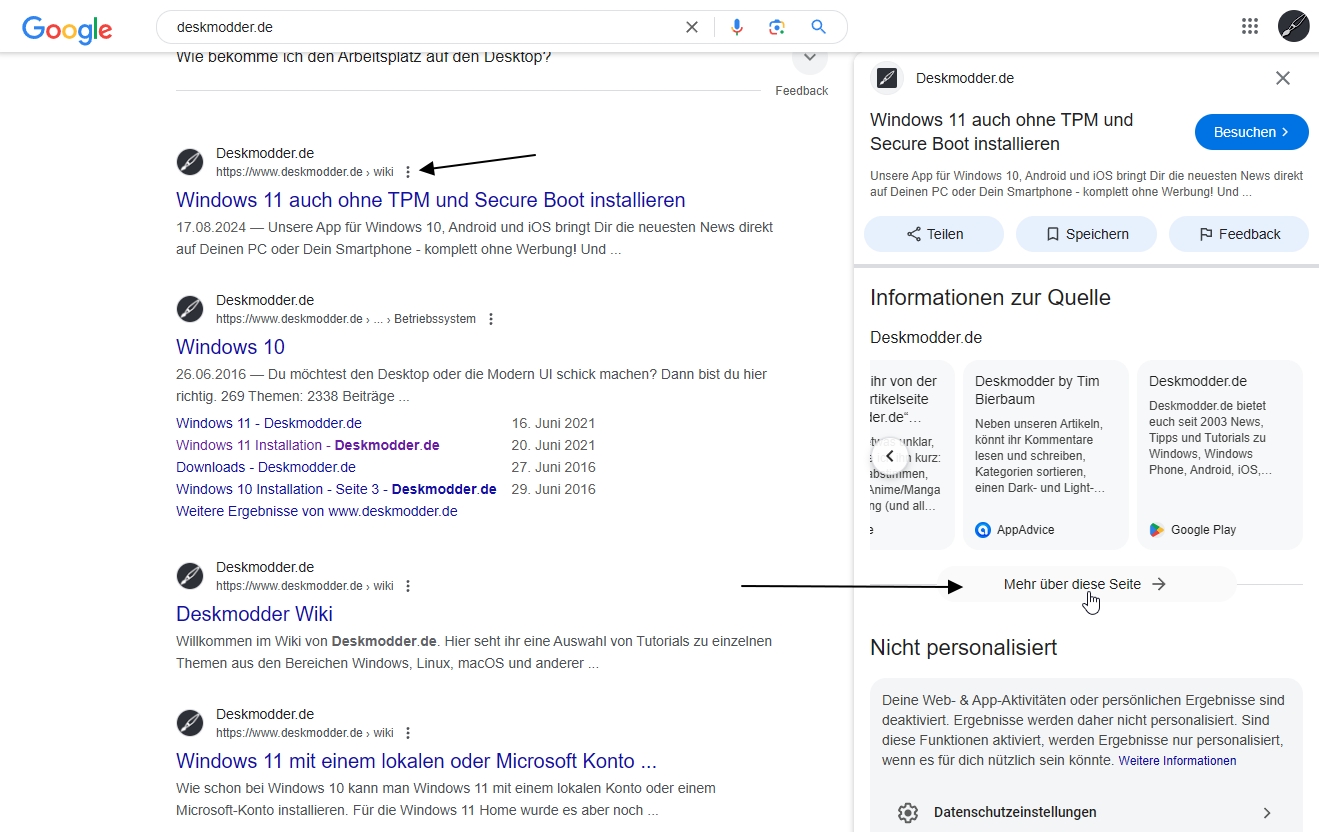Close the Deskmodder.de side panel
This screenshot has height=832, width=1319.
(1283, 78)
